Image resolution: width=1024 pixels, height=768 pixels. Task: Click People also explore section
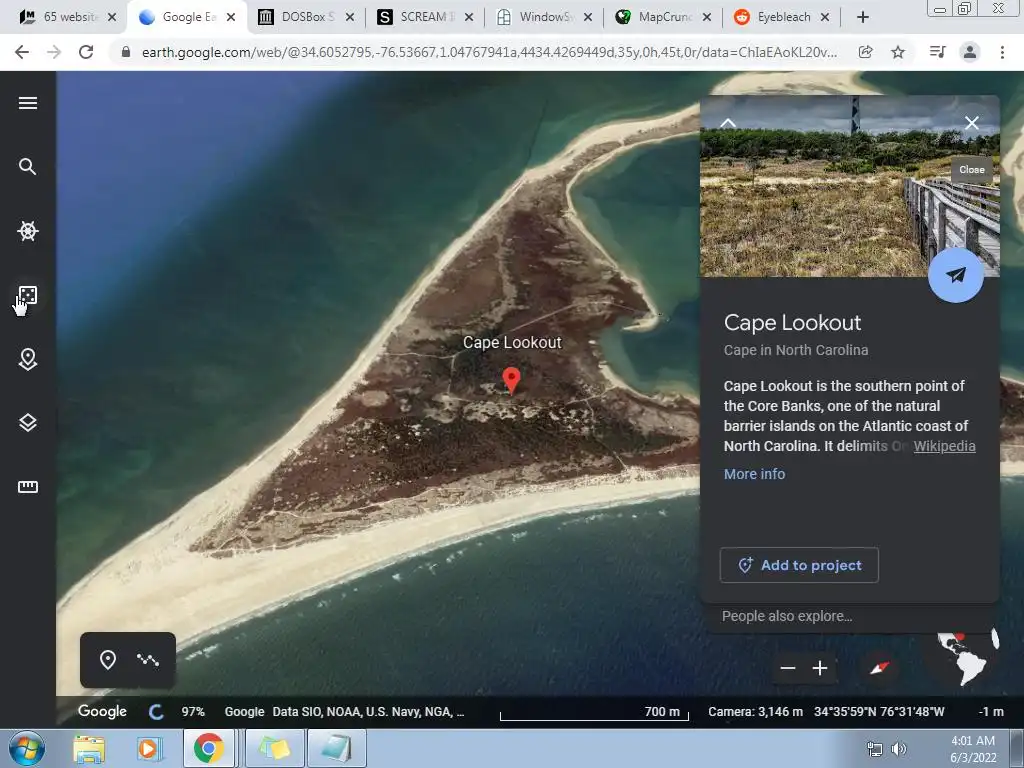787,616
